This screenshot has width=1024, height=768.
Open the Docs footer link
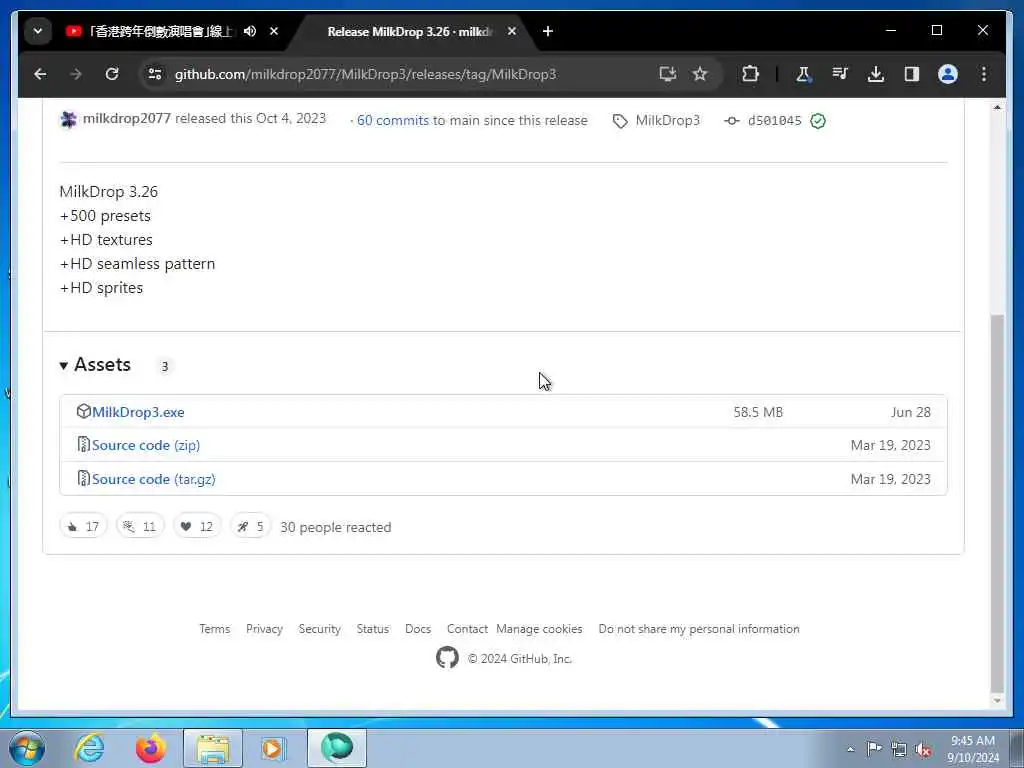click(x=418, y=629)
